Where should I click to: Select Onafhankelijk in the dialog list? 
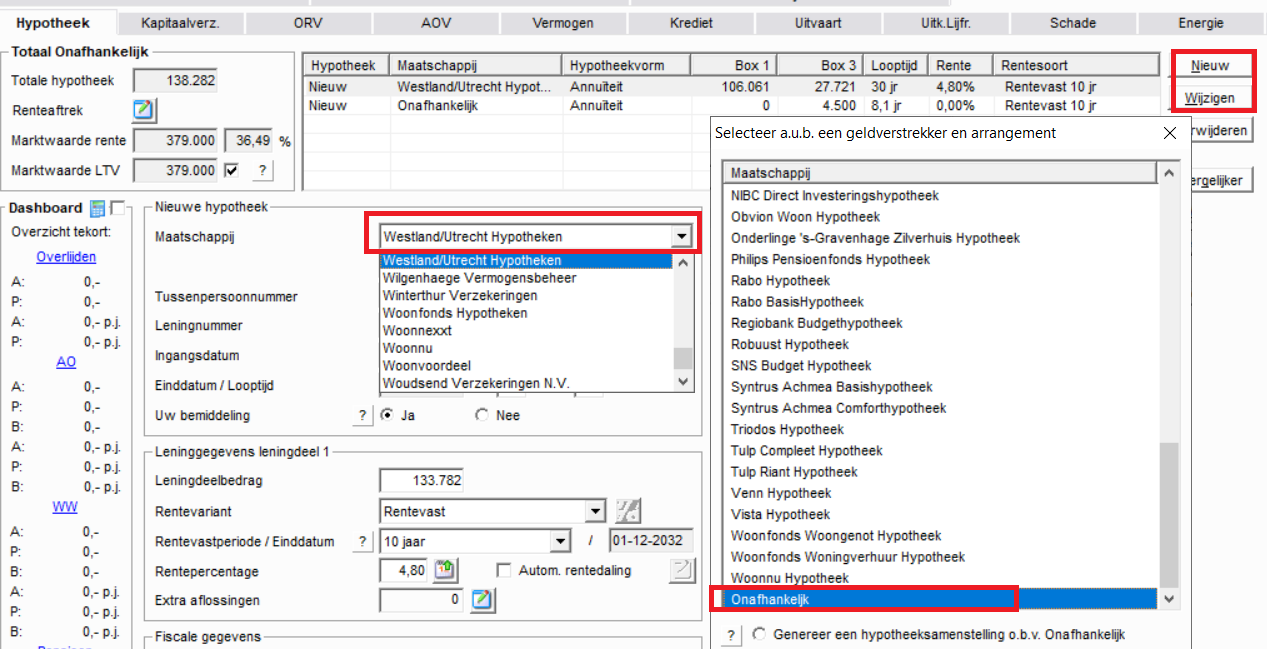tap(940, 599)
